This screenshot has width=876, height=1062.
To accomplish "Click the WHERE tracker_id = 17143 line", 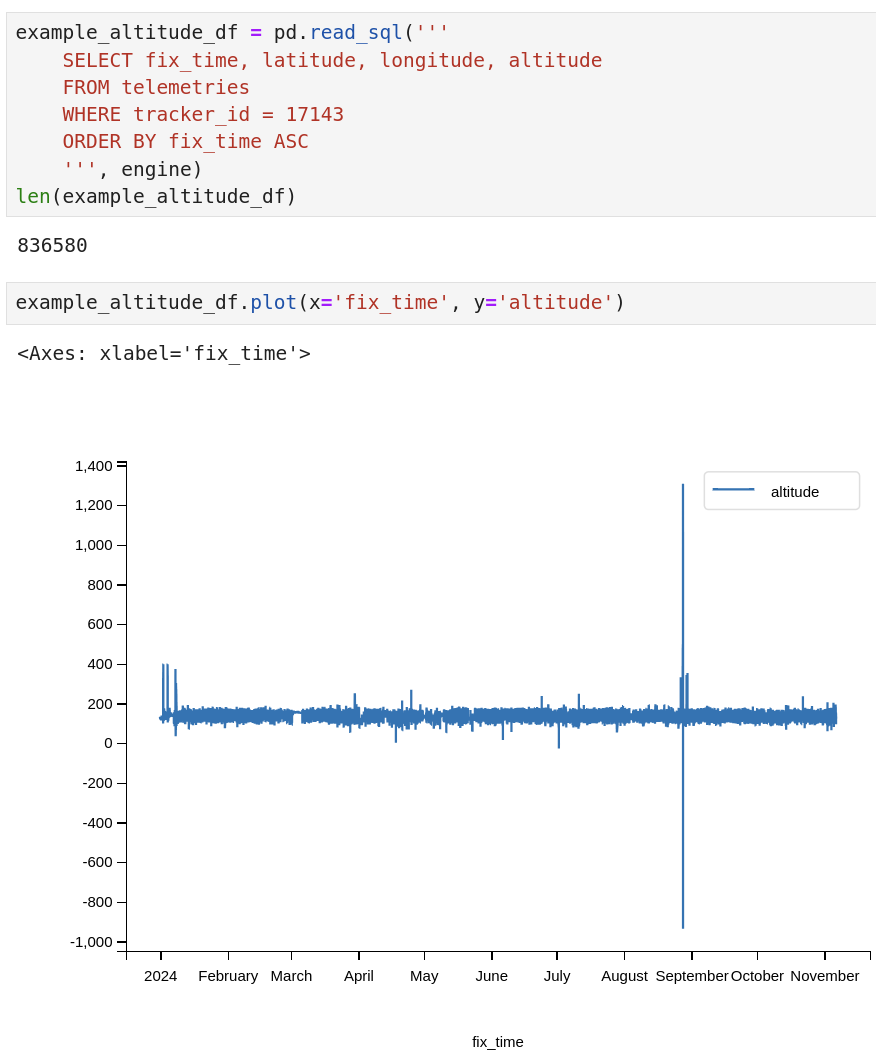I will [x=203, y=114].
